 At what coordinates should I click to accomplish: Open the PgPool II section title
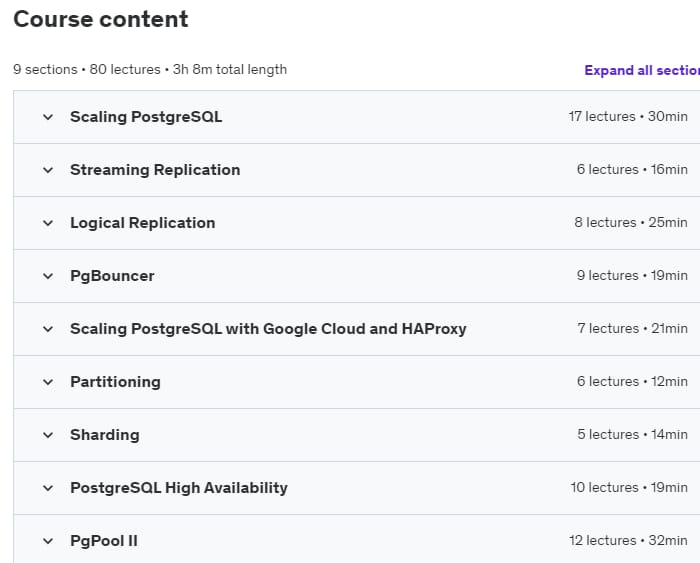(104, 541)
